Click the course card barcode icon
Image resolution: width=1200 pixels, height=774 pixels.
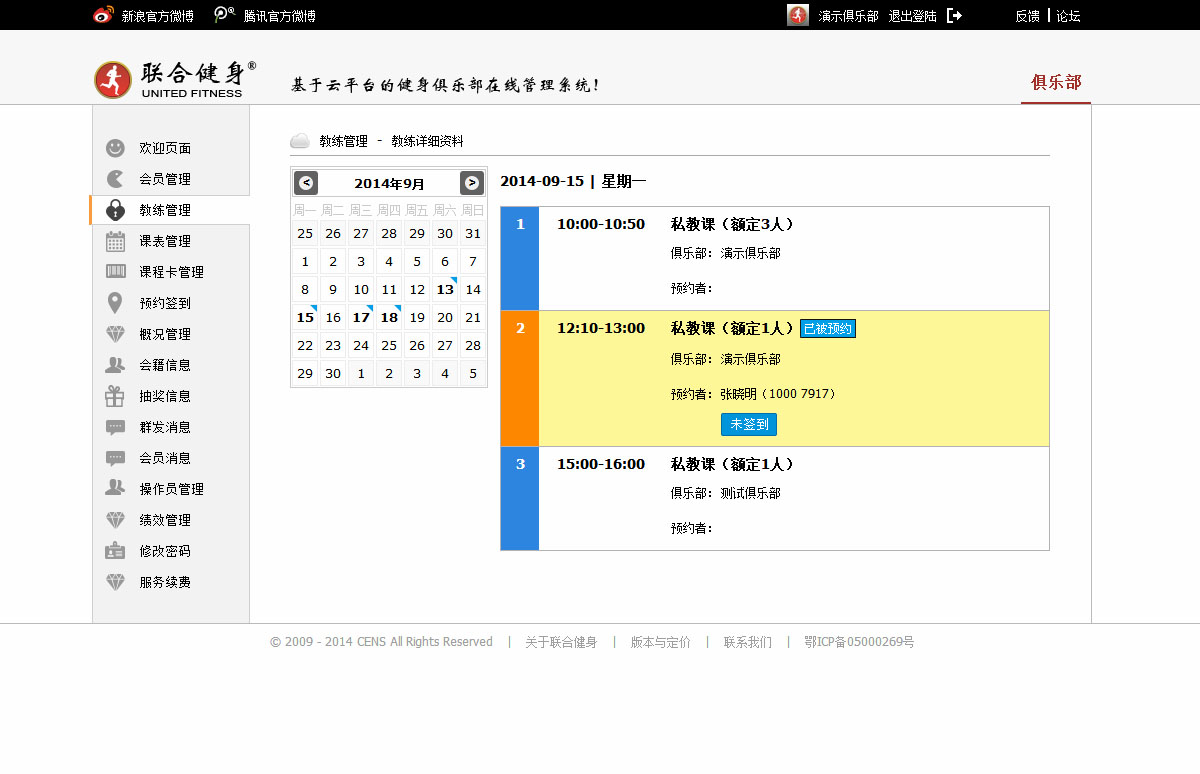click(116, 272)
